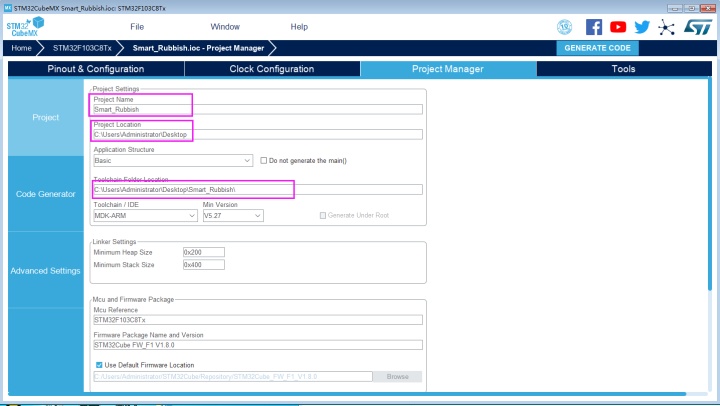Click Smart_Rubbish.ioc - Project Manager breadcrumb
720x406 pixels.
pyautogui.click(x=198, y=48)
